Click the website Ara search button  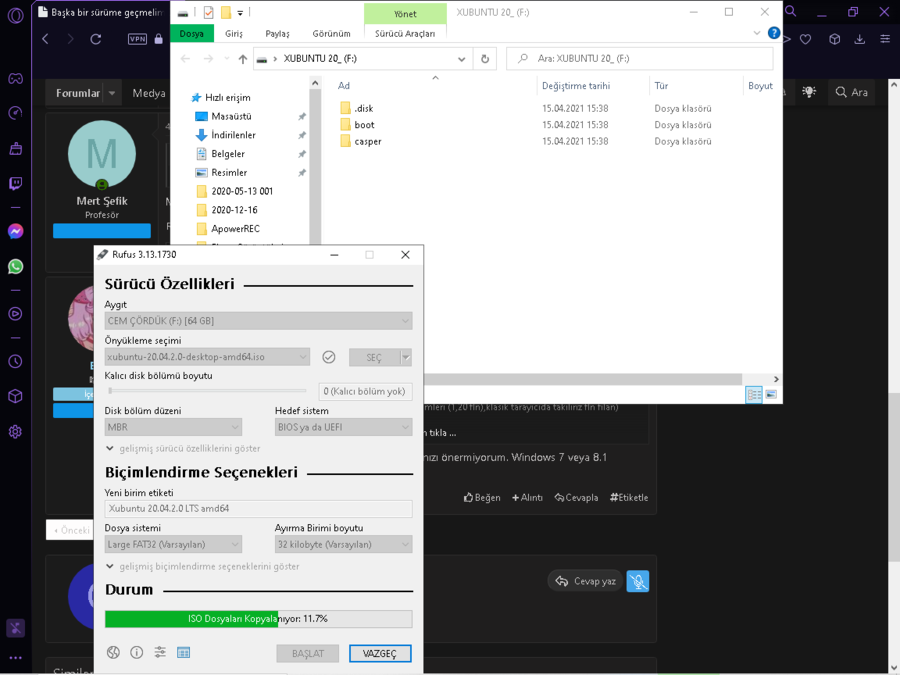pos(851,92)
